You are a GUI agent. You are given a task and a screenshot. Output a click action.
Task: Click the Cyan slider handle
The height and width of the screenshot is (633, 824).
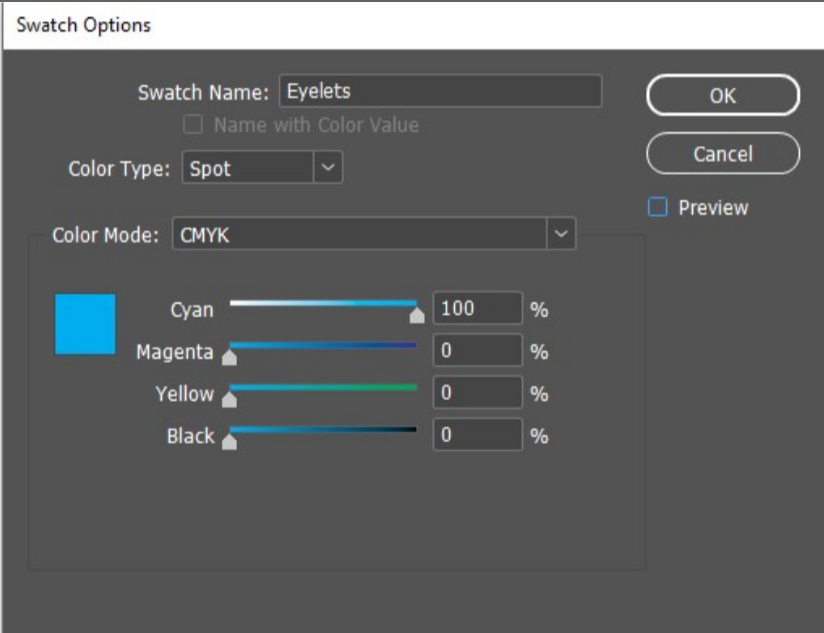click(x=417, y=315)
